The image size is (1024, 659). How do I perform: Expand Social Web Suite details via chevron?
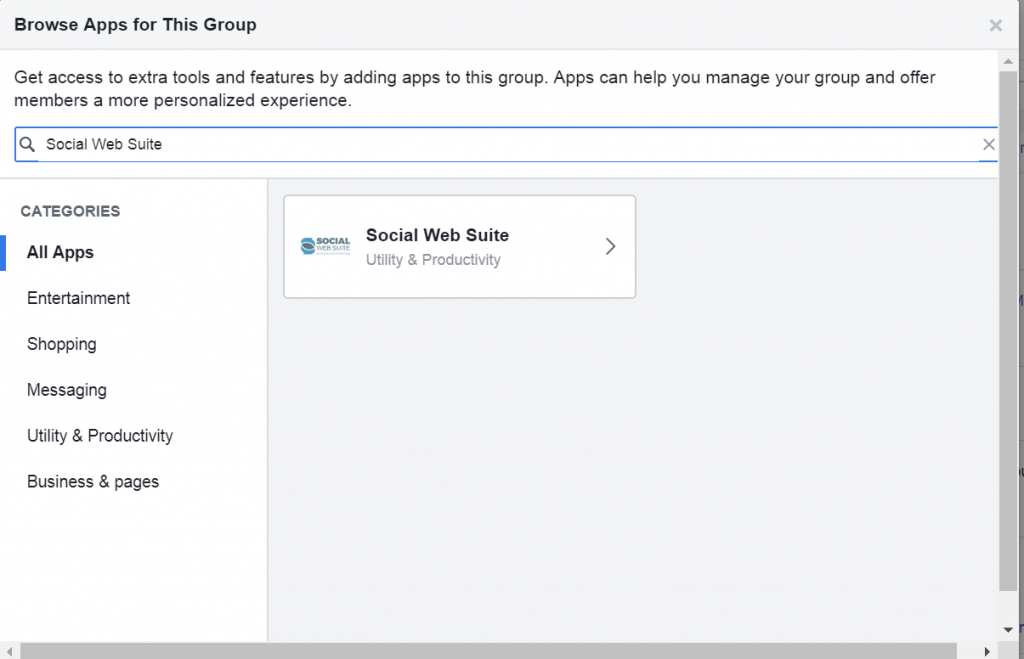pos(610,246)
